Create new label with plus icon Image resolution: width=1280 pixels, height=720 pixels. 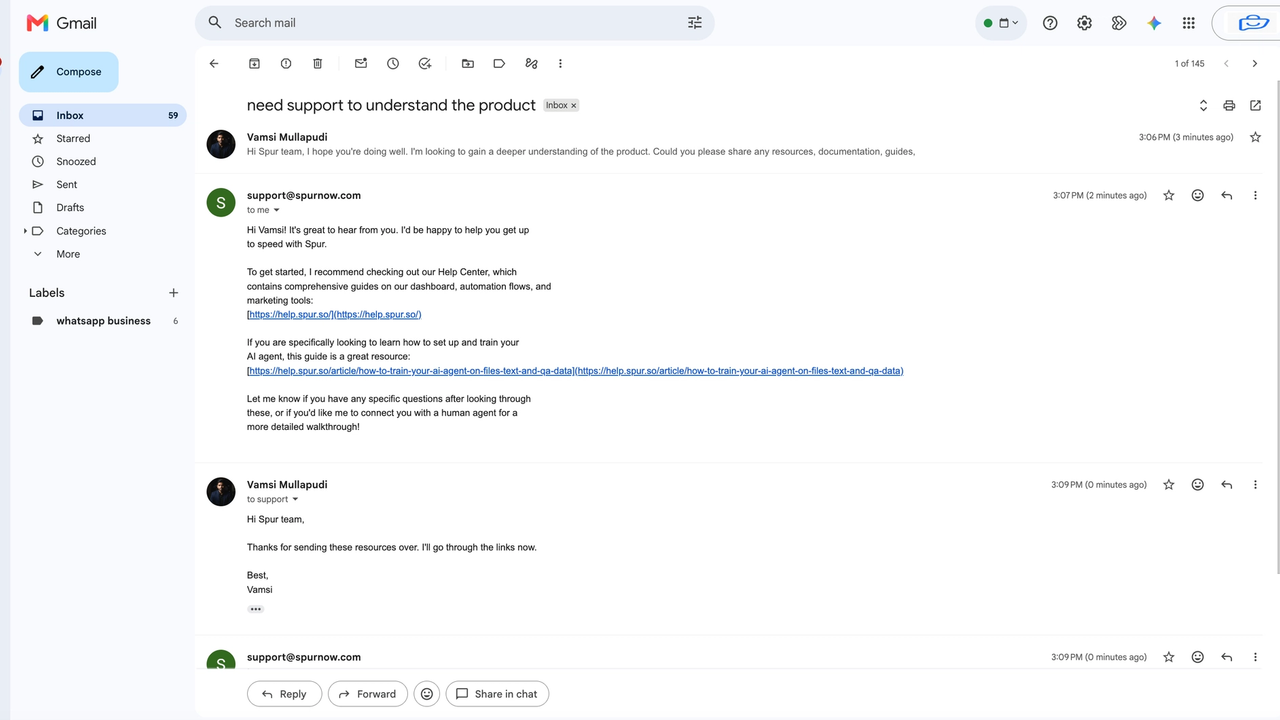[173, 293]
